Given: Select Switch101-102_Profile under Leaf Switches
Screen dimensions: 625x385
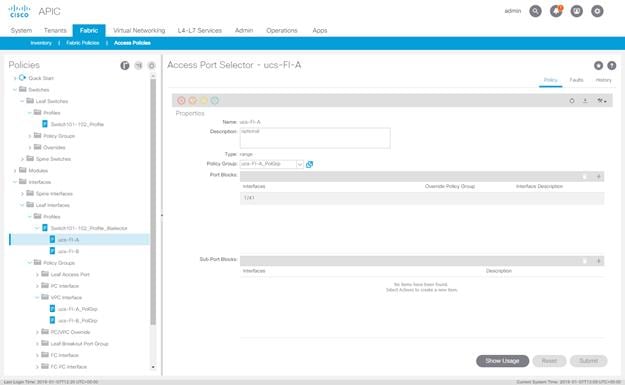Looking at the screenshot, I should [x=77, y=124].
